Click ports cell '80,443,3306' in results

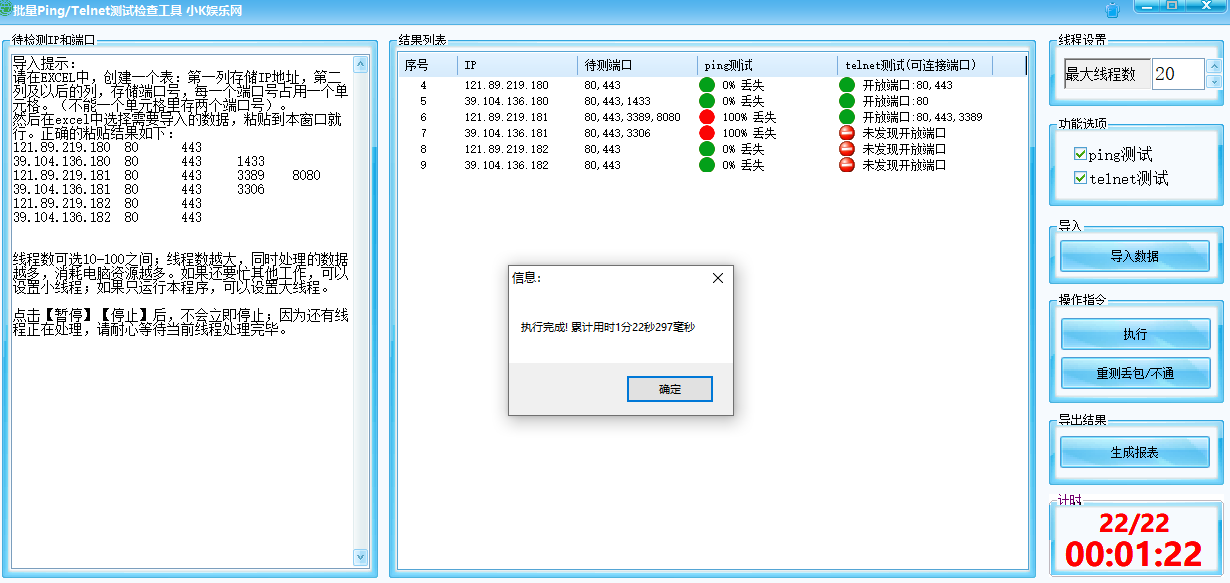pos(617,134)
